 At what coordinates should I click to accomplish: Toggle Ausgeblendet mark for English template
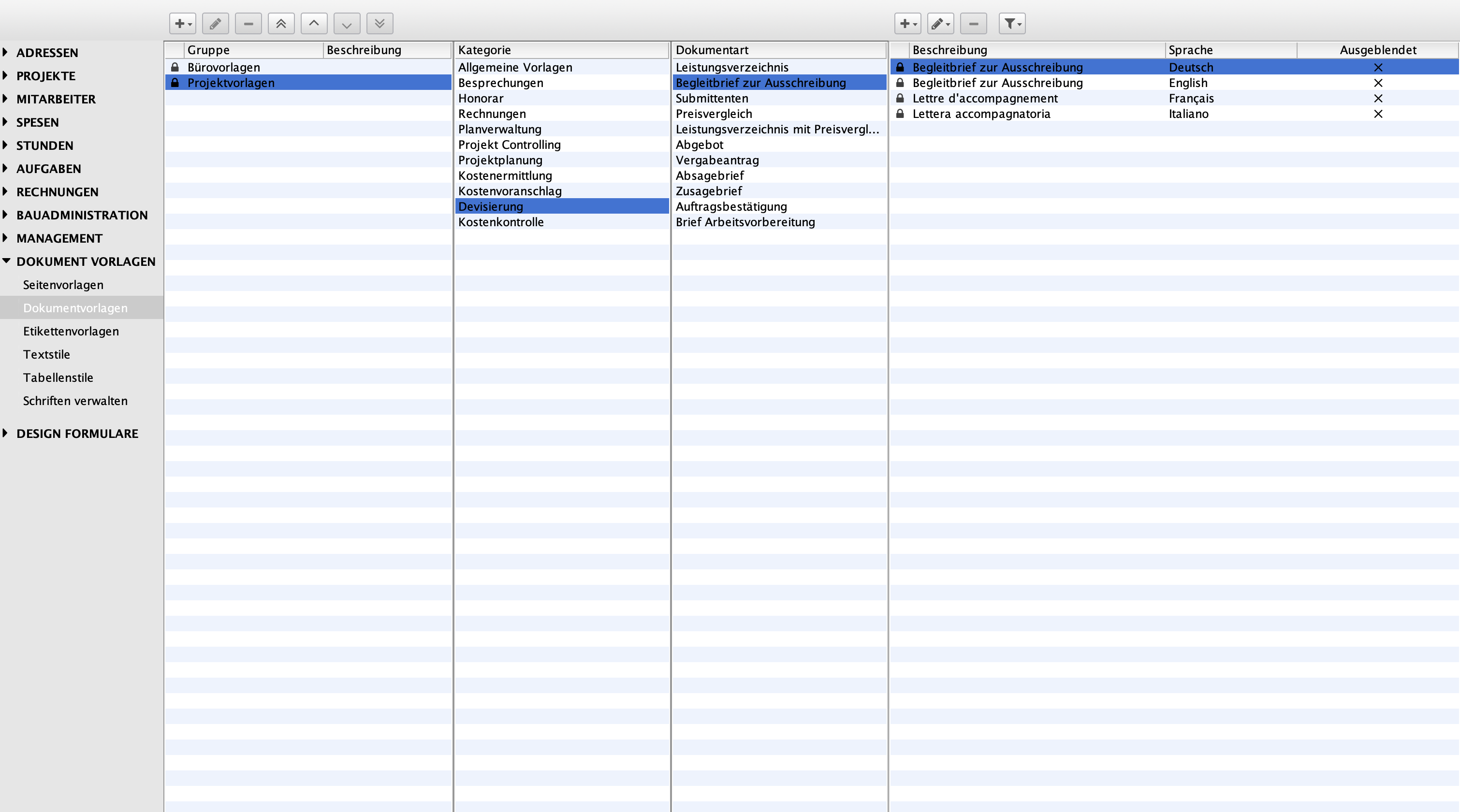tap(1378, 83)
